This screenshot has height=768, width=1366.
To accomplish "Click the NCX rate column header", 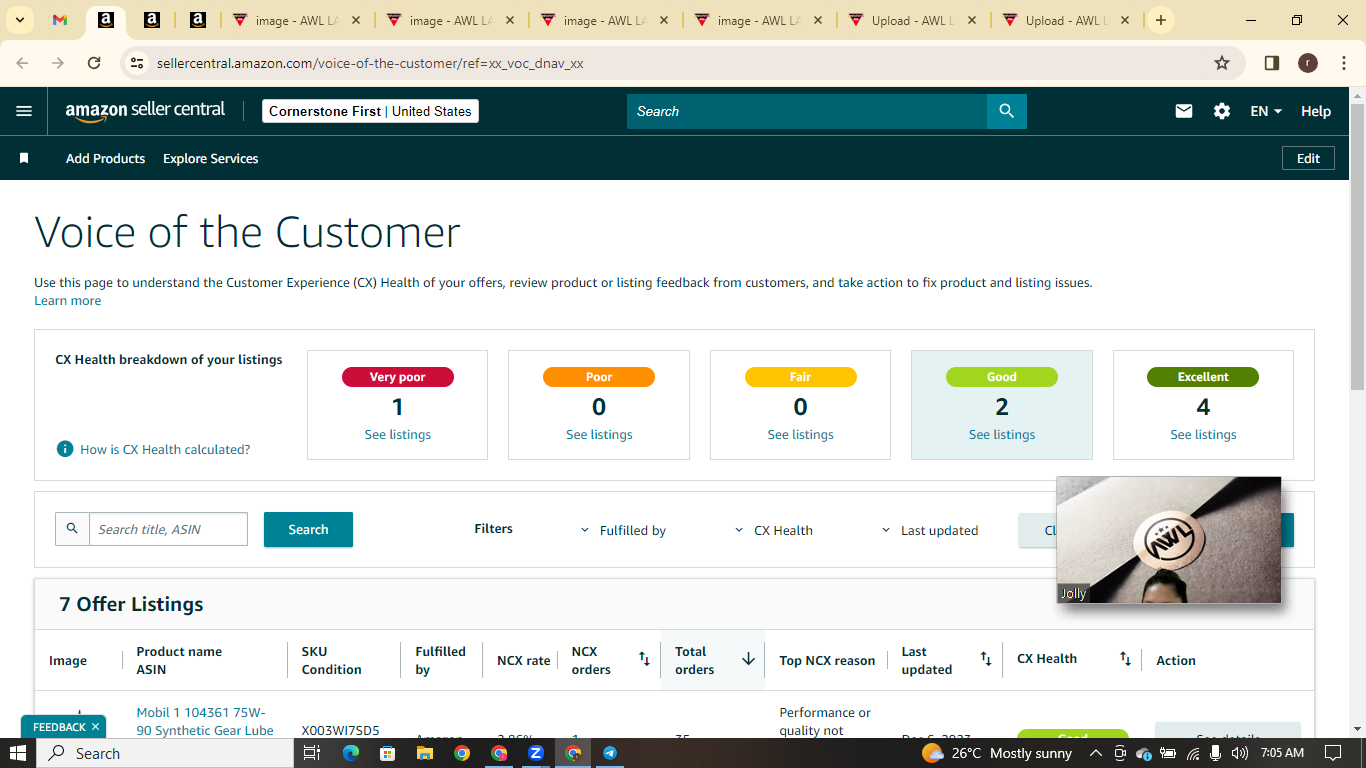I will (524, 660).
